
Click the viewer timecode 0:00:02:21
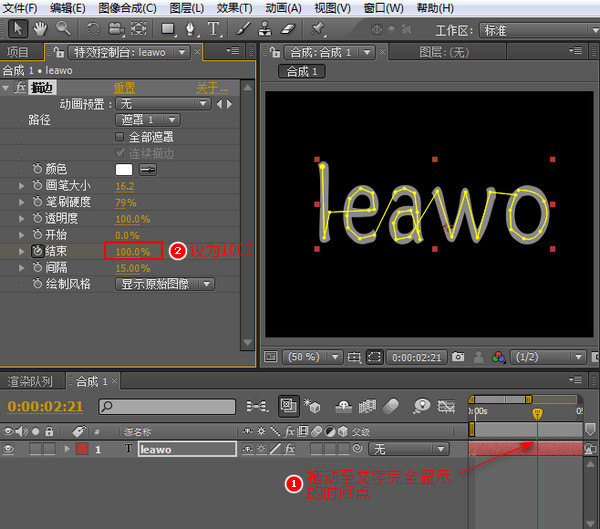click(417, 358)
